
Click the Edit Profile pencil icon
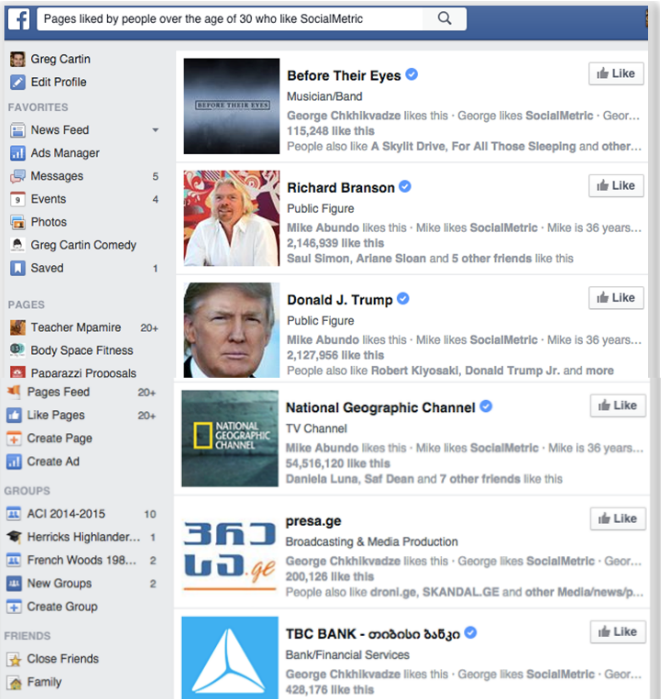click(x=17, y=82)
